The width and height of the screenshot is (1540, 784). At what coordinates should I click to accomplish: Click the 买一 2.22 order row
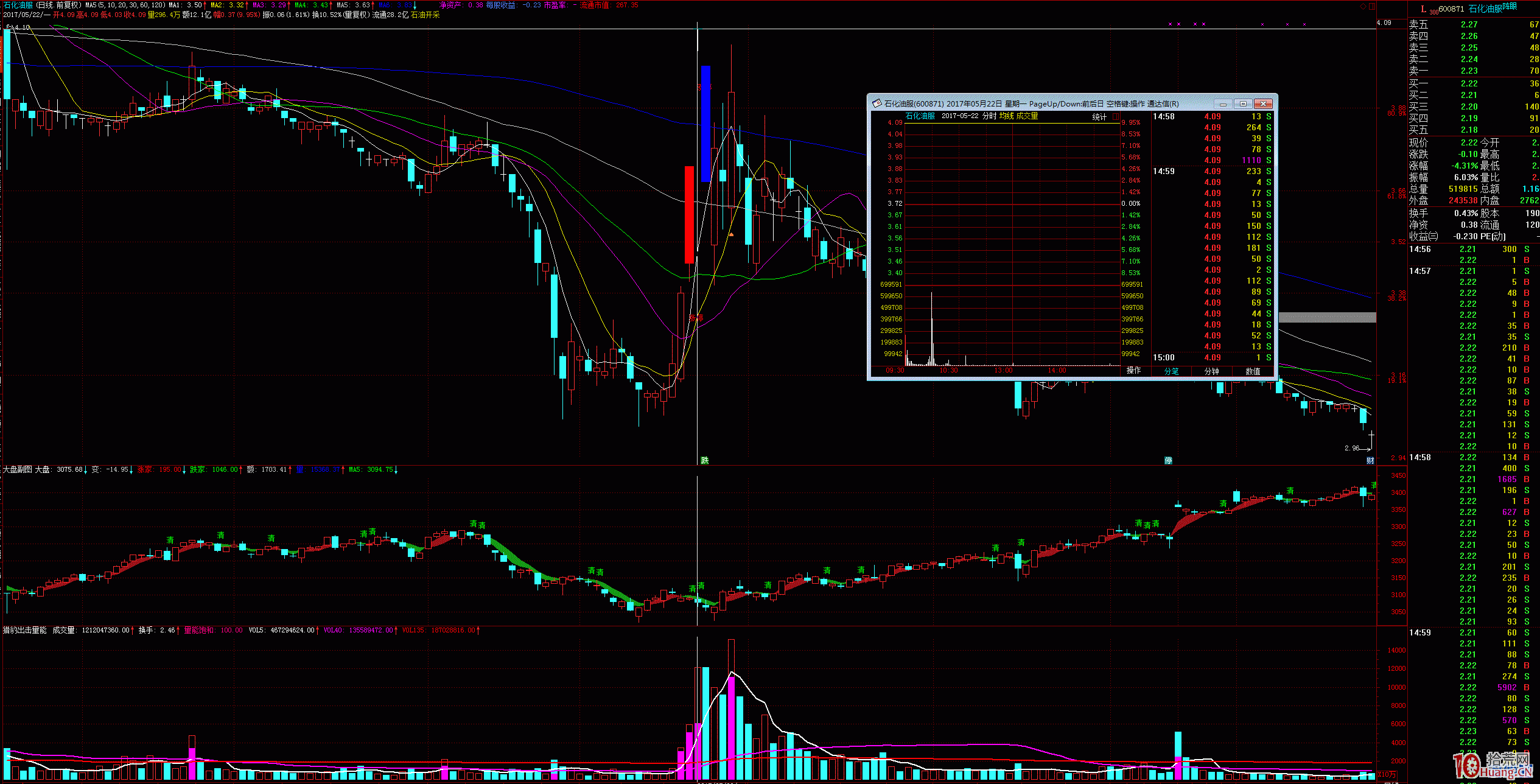pyautogui.click(x=1474, y=83)
